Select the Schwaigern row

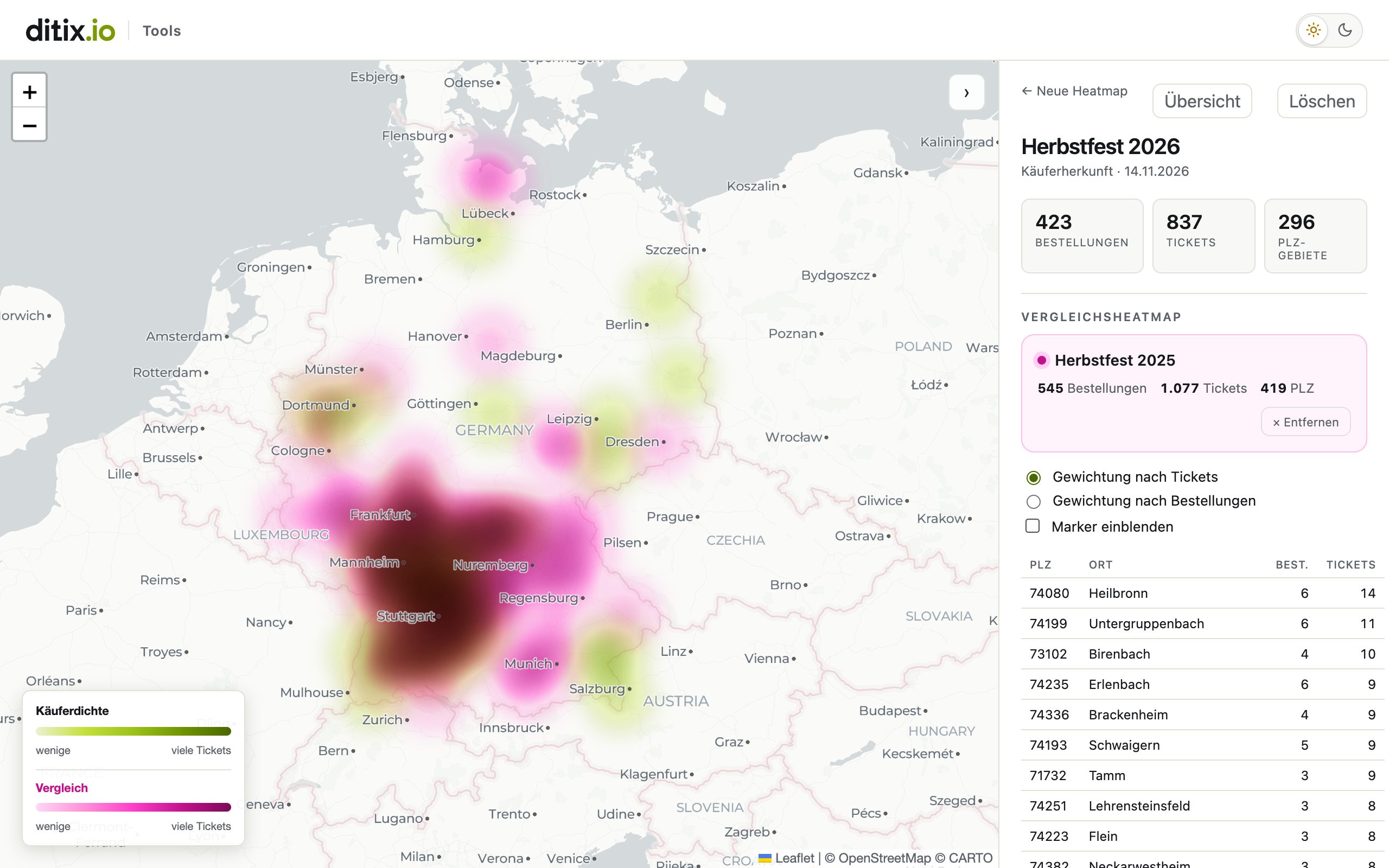click(x=1202, y=745)
